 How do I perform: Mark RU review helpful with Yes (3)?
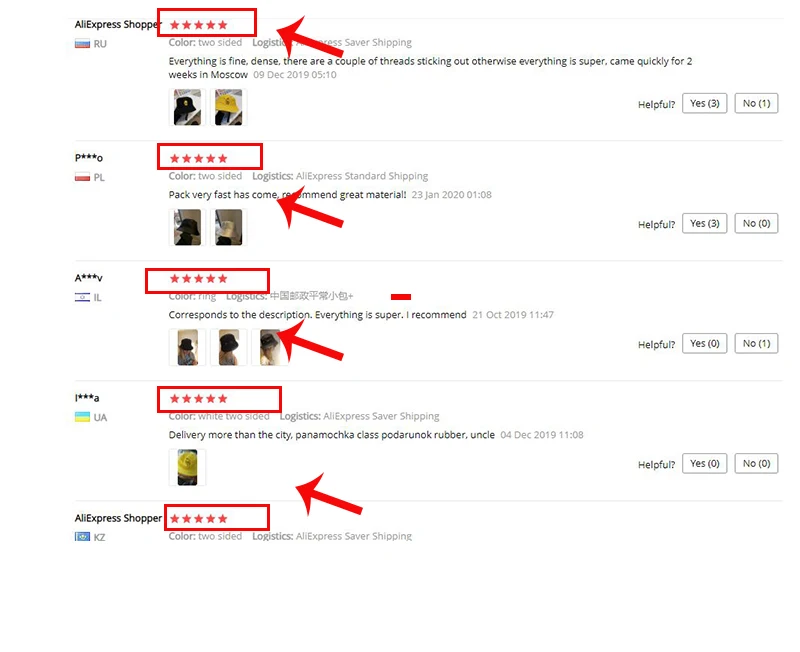[x=705, y=104]
